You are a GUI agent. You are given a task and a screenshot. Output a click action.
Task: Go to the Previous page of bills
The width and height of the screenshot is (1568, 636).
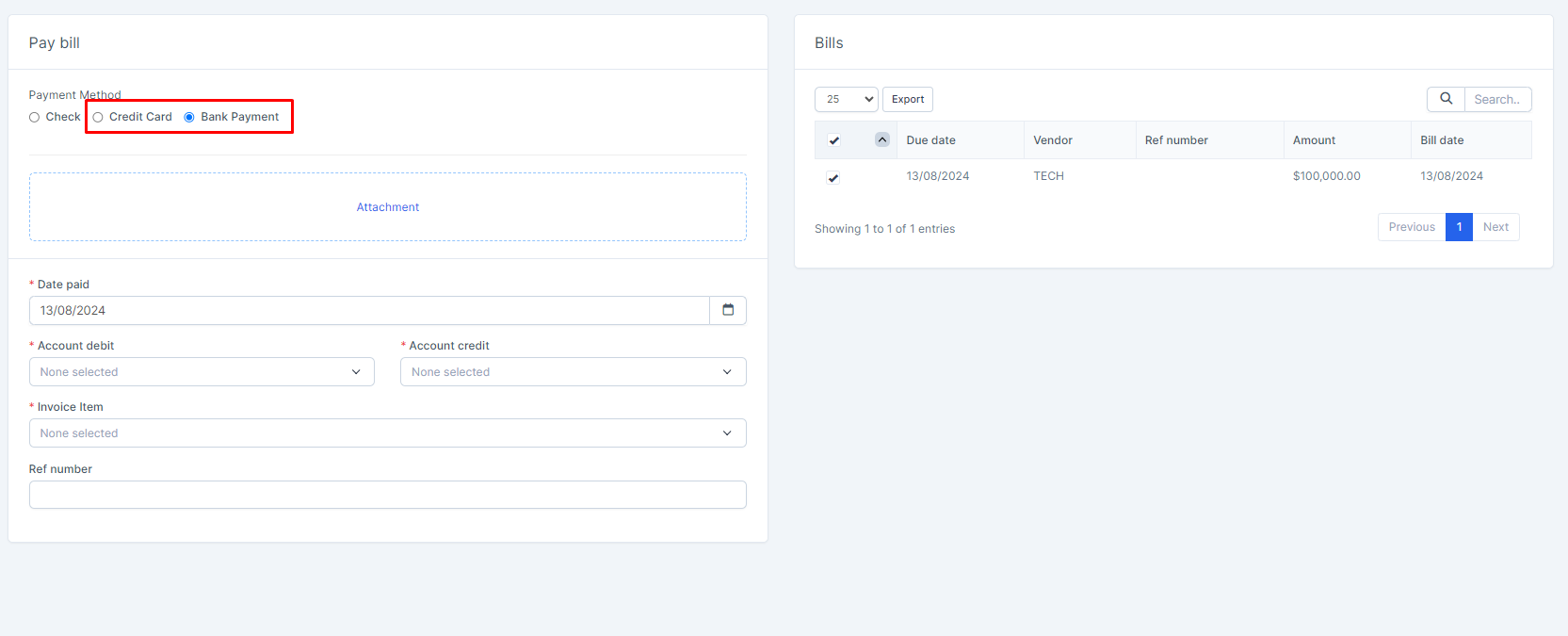[1411, 227]
